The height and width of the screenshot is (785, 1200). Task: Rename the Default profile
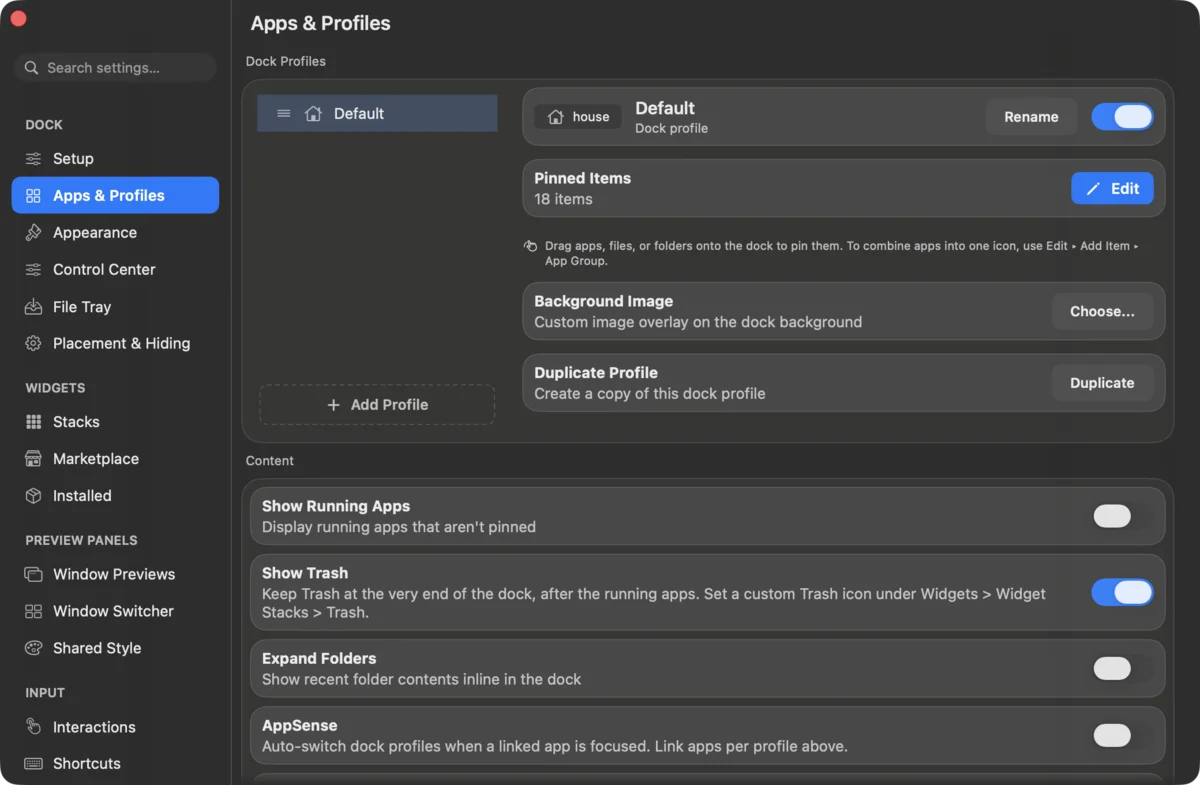tap(1031, 117)
